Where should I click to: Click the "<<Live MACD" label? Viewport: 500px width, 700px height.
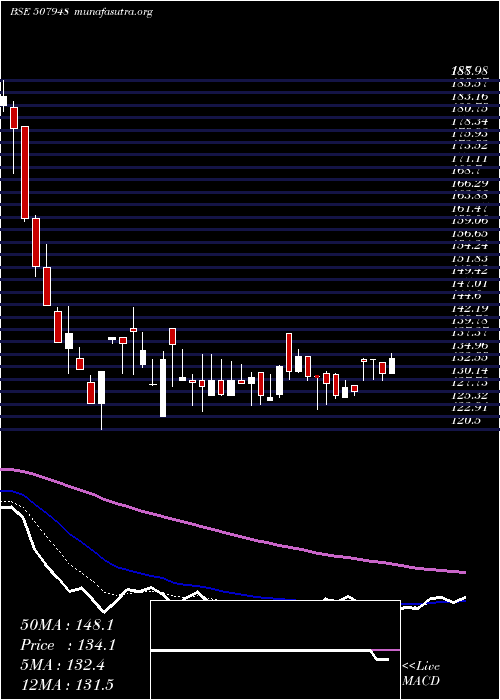click(x=421, y=674)
